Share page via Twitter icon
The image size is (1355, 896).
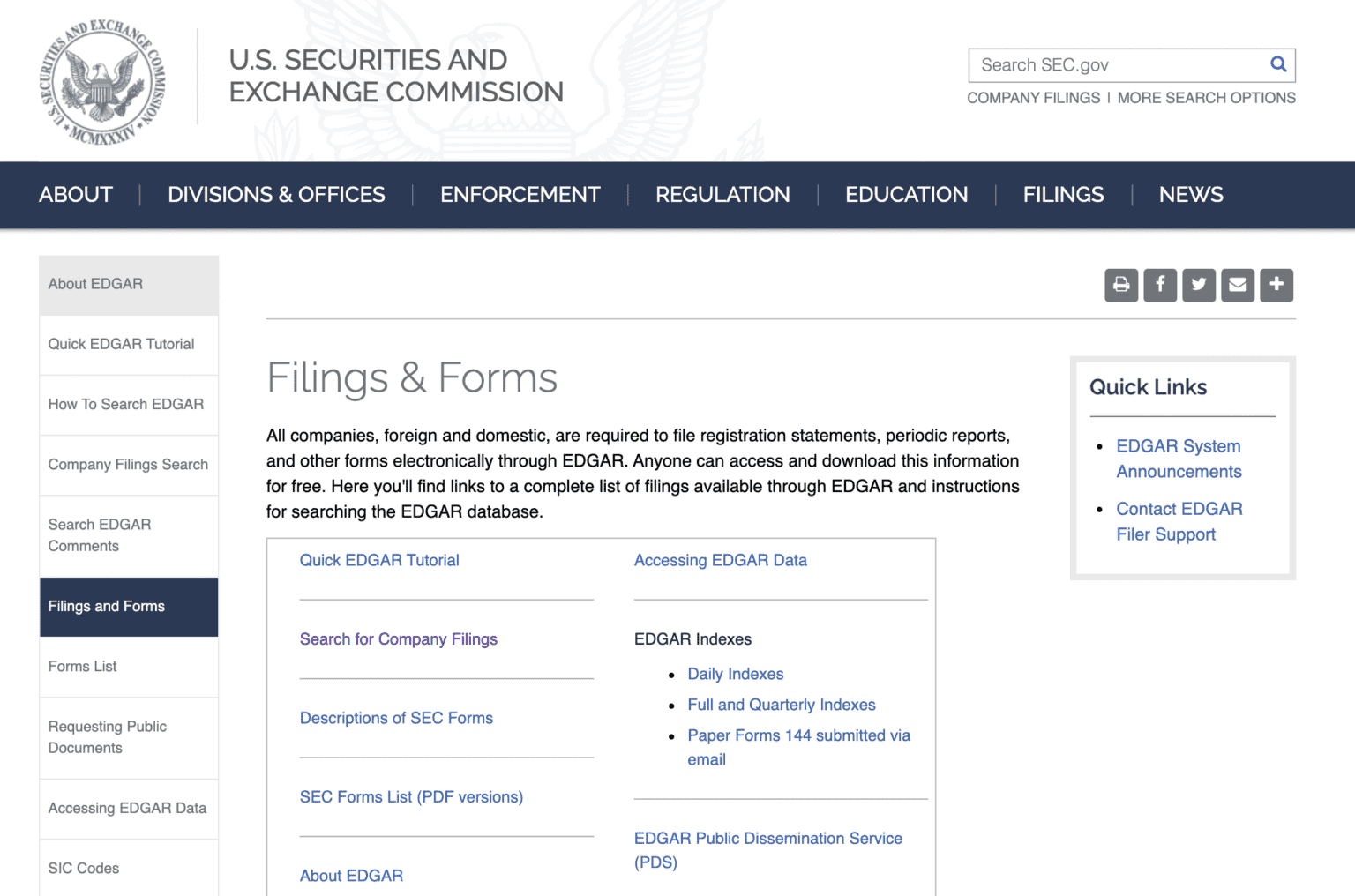coord(1199,285)
